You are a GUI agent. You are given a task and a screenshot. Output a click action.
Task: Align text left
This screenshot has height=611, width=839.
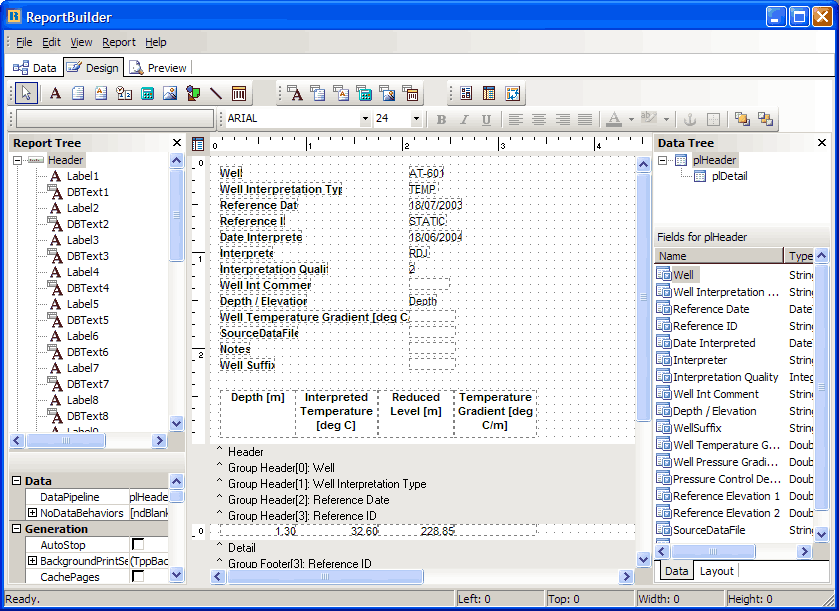pos(516,119)
